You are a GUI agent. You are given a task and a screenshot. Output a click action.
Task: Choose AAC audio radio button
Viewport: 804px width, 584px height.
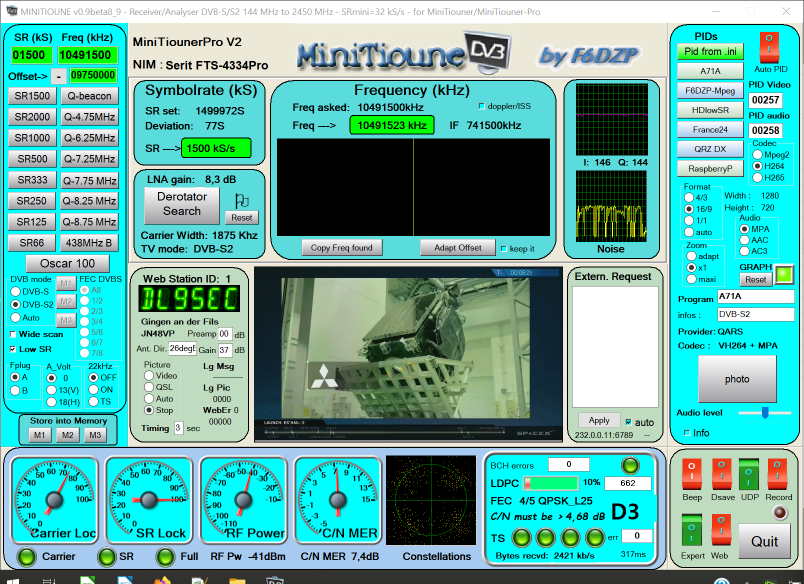click(745, 240)
